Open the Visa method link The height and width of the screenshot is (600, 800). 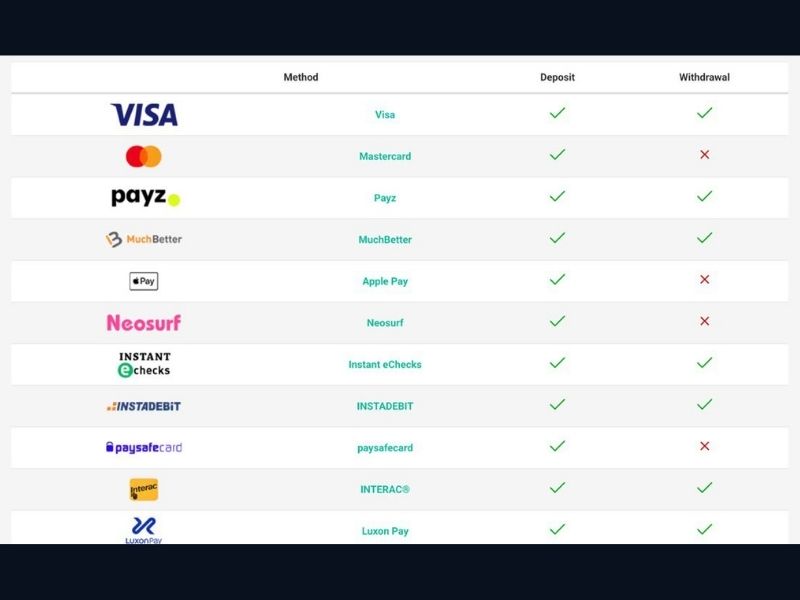[385, 115]
